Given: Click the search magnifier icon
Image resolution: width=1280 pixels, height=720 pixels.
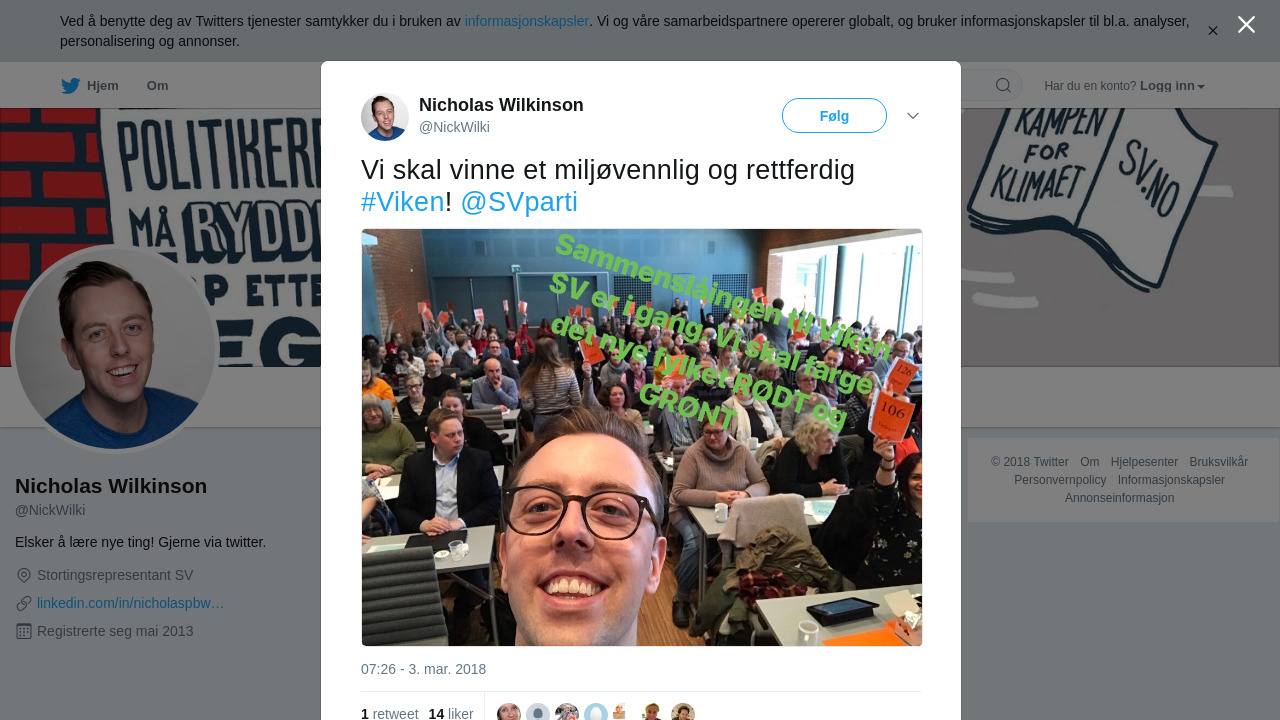Looking at the screenshot, I should [1003, 86].
